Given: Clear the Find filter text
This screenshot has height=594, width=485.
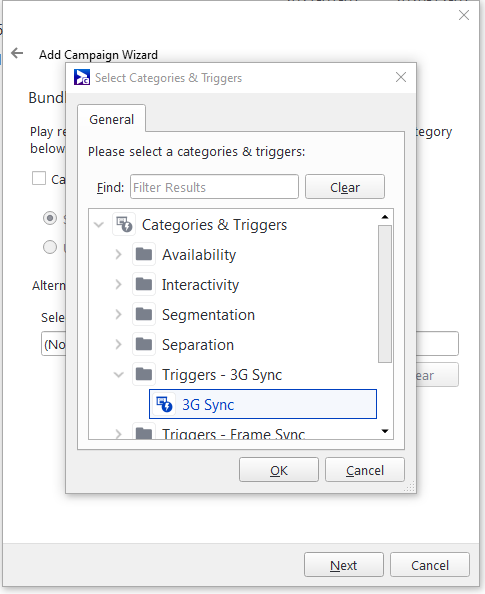Looking at the screenshot, I should [345, 187].
